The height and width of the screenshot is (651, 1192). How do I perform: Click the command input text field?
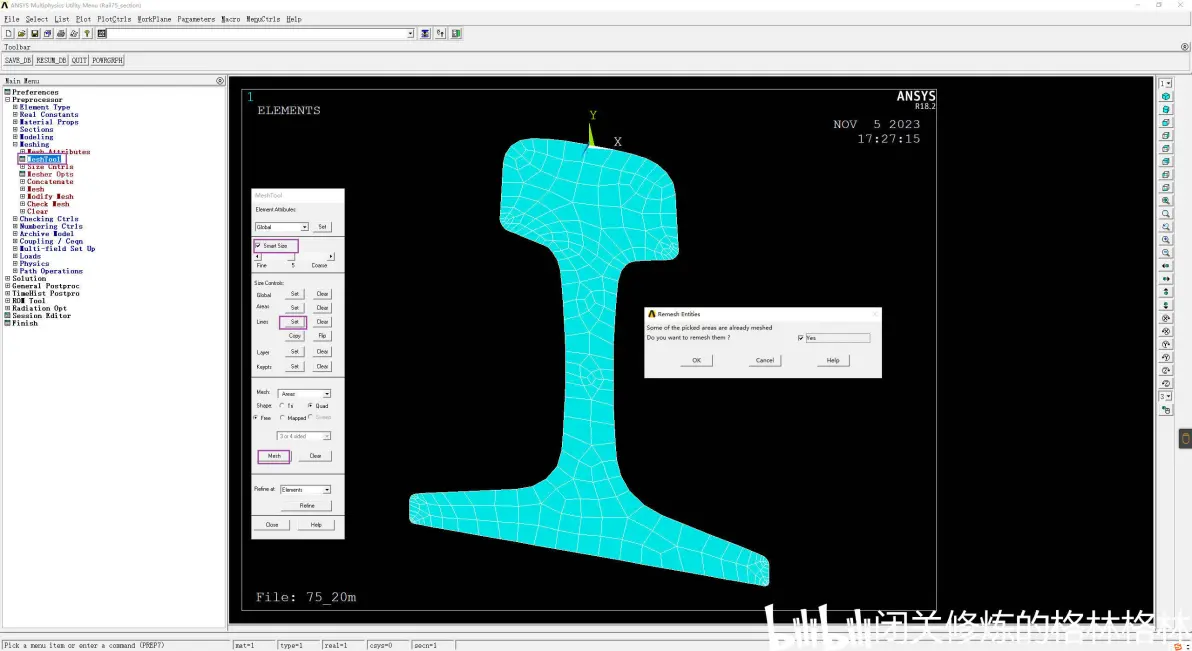pyautogui.click(x=258, y=33)
